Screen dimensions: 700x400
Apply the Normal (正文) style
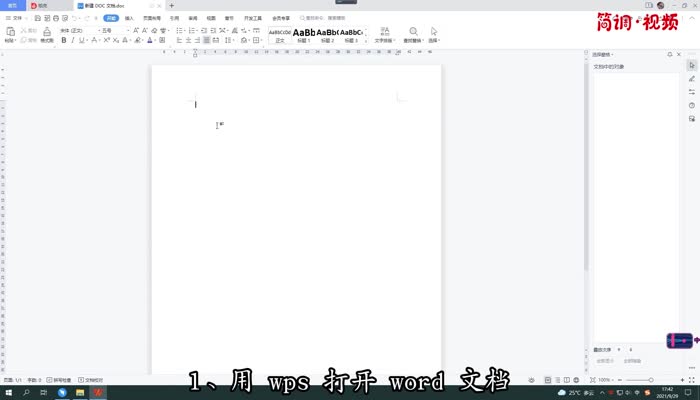tap(280, 35)
